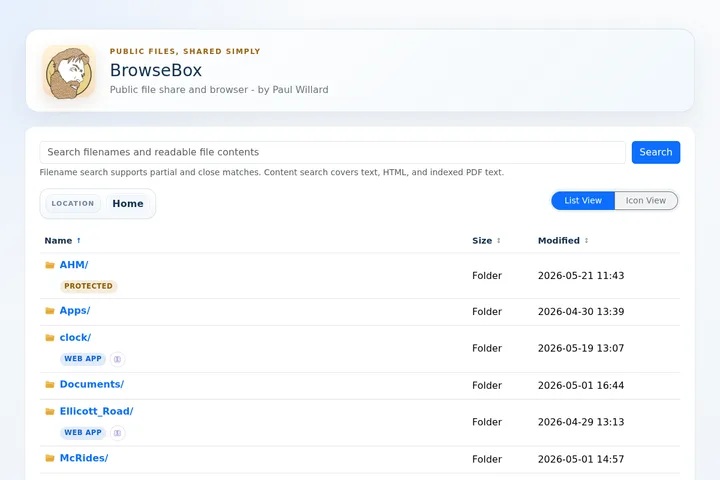Click the Documents folder icon
Image resolution: width=720 pixels, height=480 pixels.
click(x=50, y=384)
